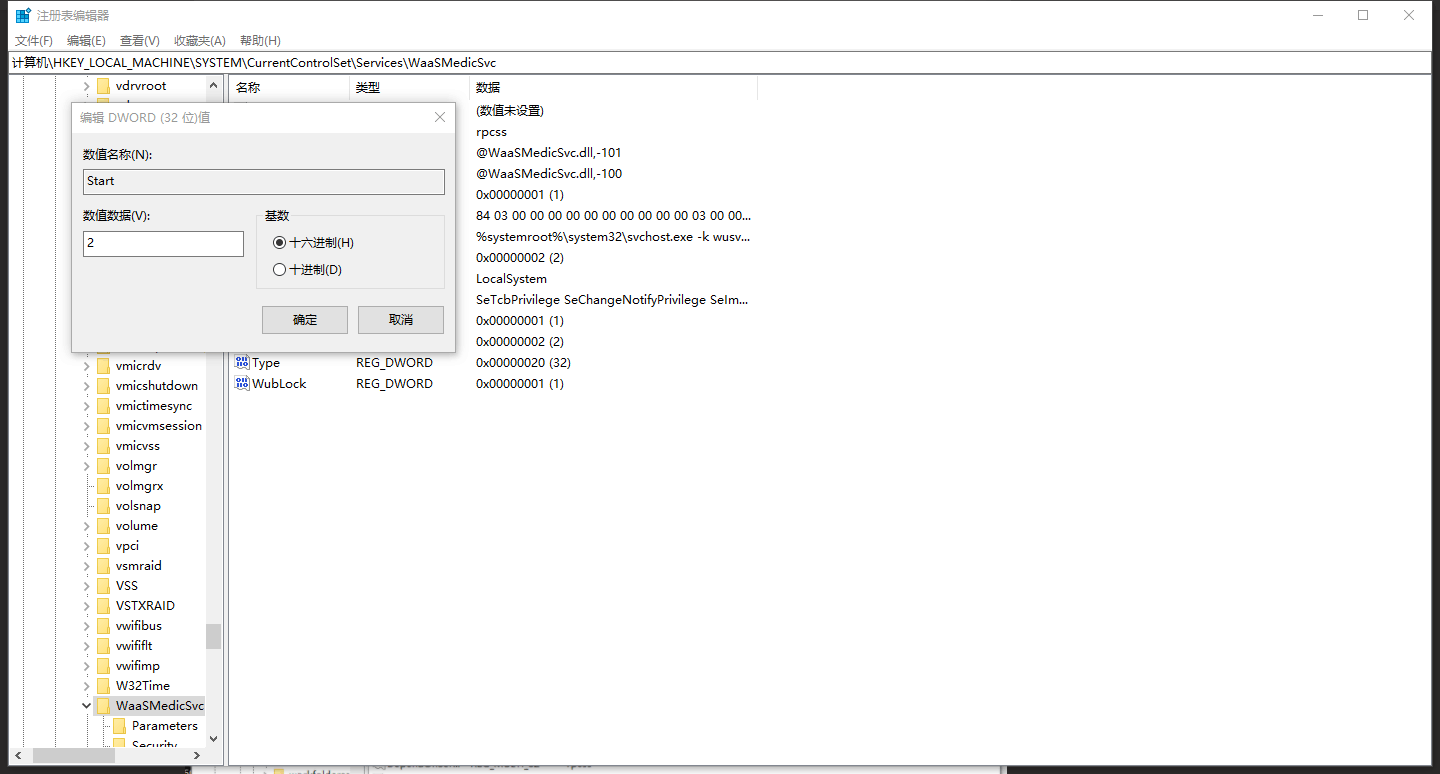The width and height of the screenshot is (1440, 774).
Task: Select the Type value name
Action: [x=266, y=363]
